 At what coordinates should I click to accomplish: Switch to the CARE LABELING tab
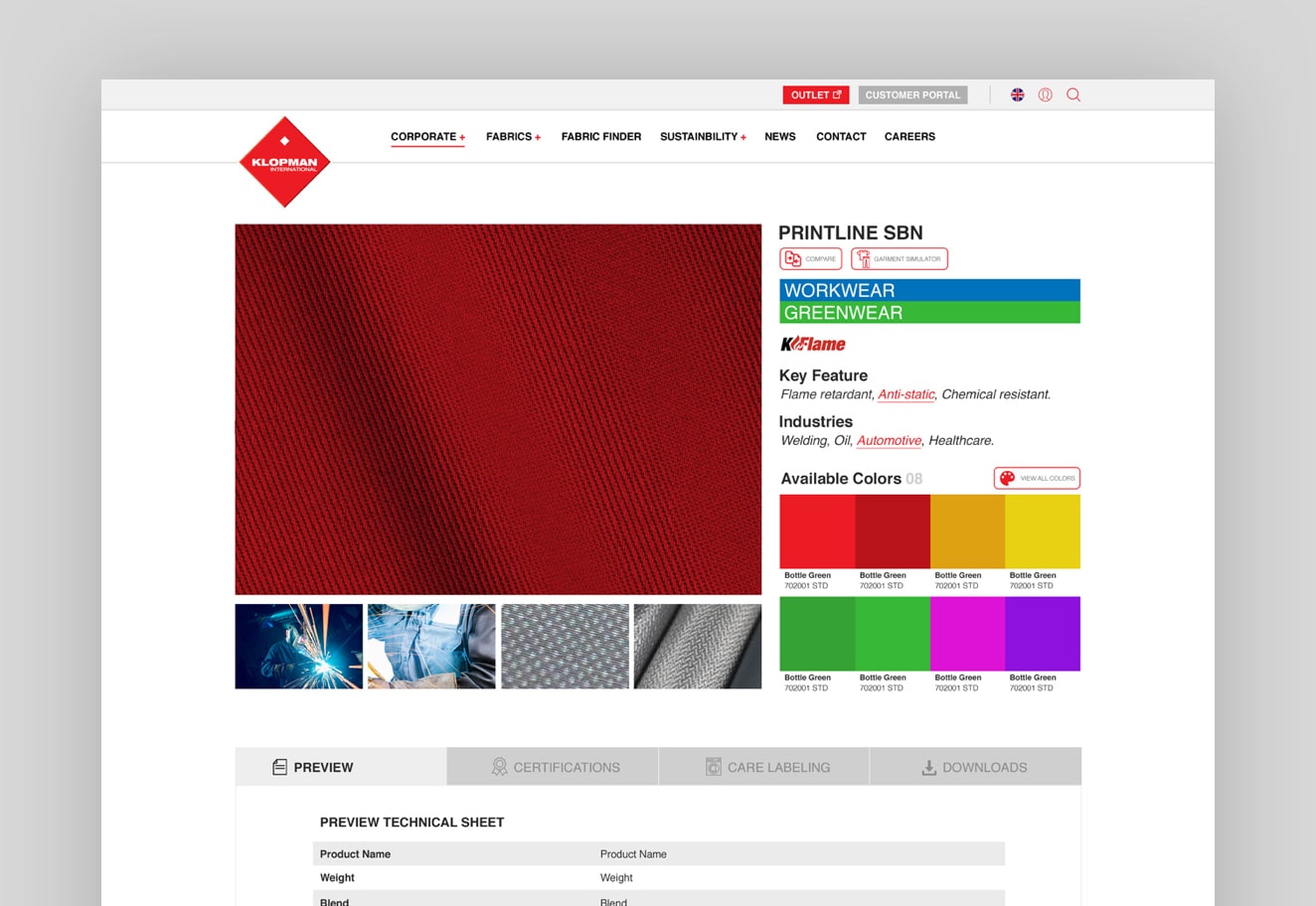pyautogui.click(x=764, y=767)
